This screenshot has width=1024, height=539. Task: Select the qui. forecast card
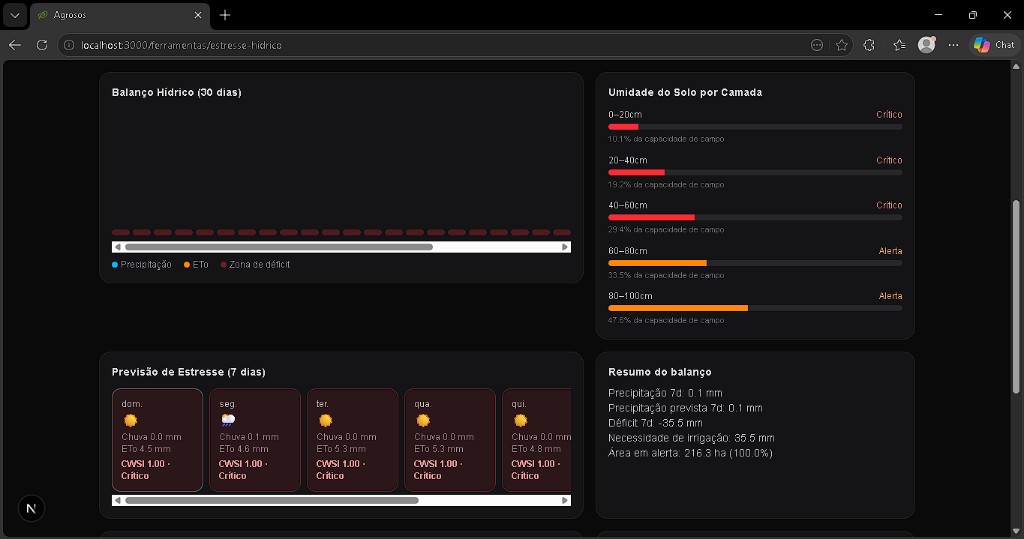(537, 440)
